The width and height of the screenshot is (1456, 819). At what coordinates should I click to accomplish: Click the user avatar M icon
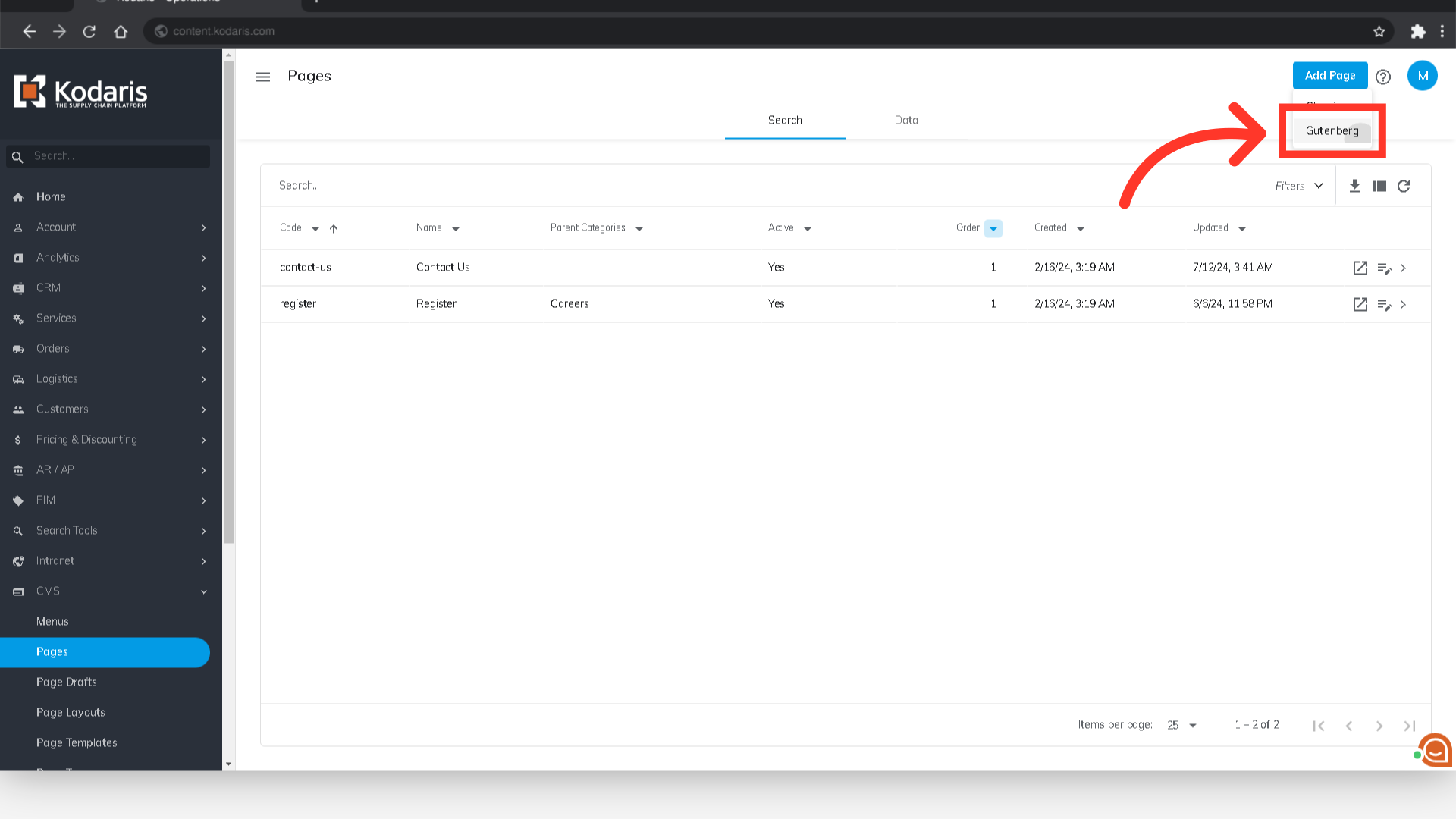point(1422,76)
